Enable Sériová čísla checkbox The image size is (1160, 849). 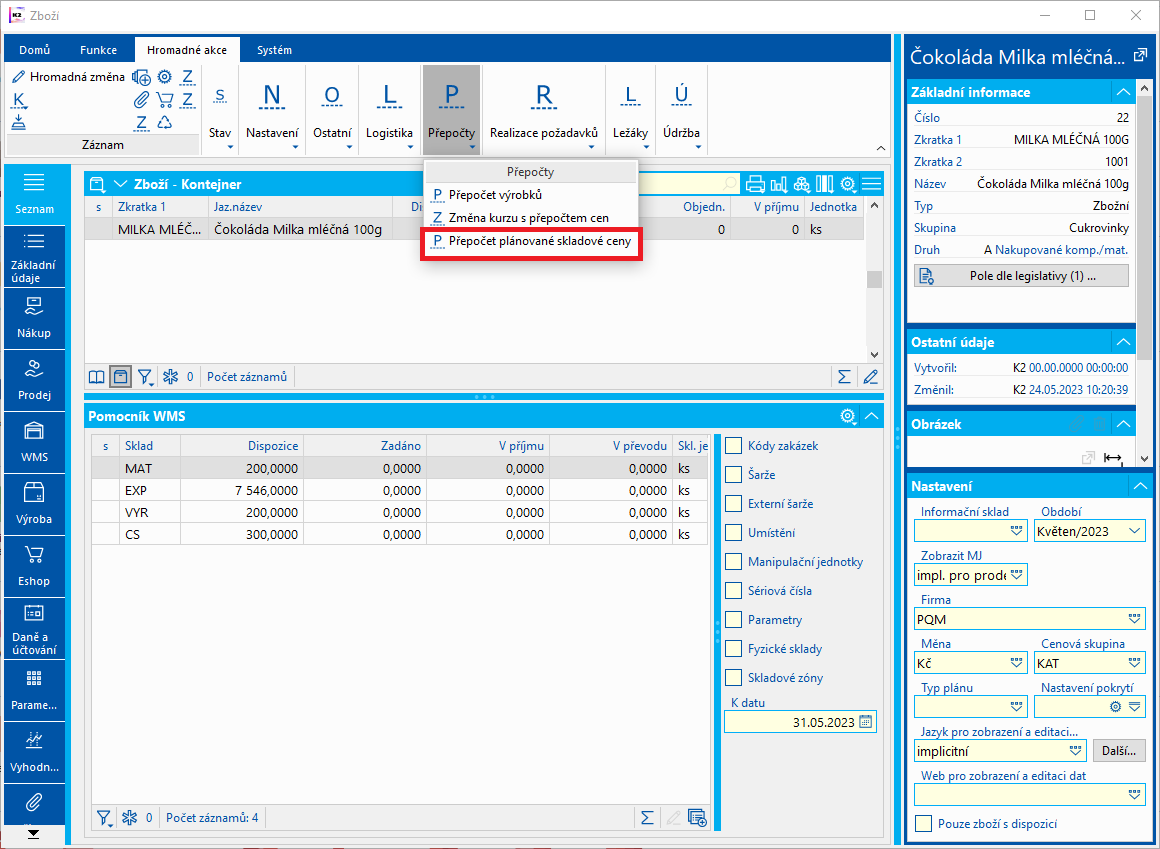pyautogui.click(x=733, y=591)
